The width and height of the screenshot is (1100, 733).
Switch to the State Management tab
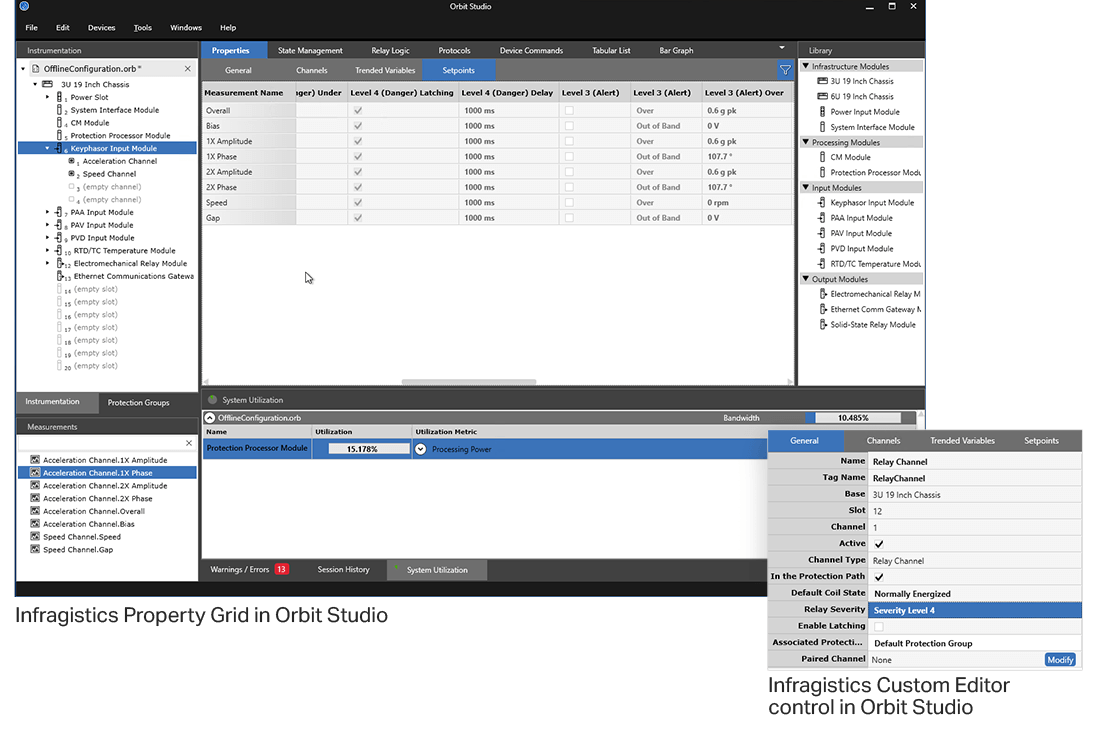point(310,51)
